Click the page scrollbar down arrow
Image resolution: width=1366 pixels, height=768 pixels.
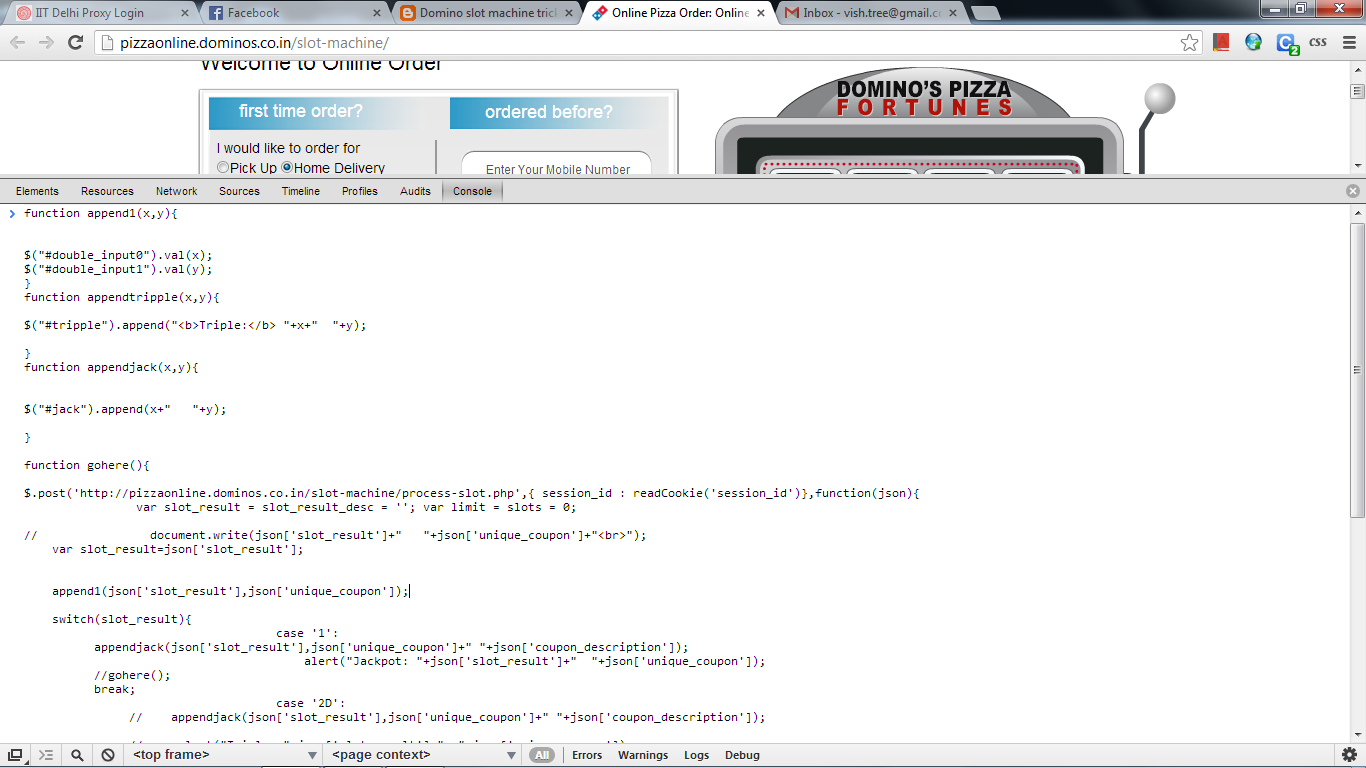click(1357, 166)
